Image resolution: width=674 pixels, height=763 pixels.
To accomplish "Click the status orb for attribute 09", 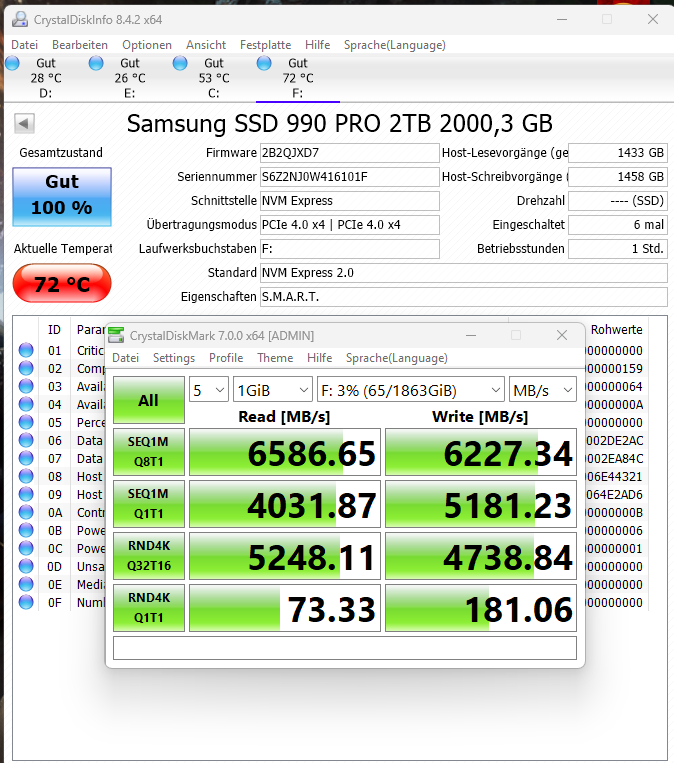I will (26, 494).
